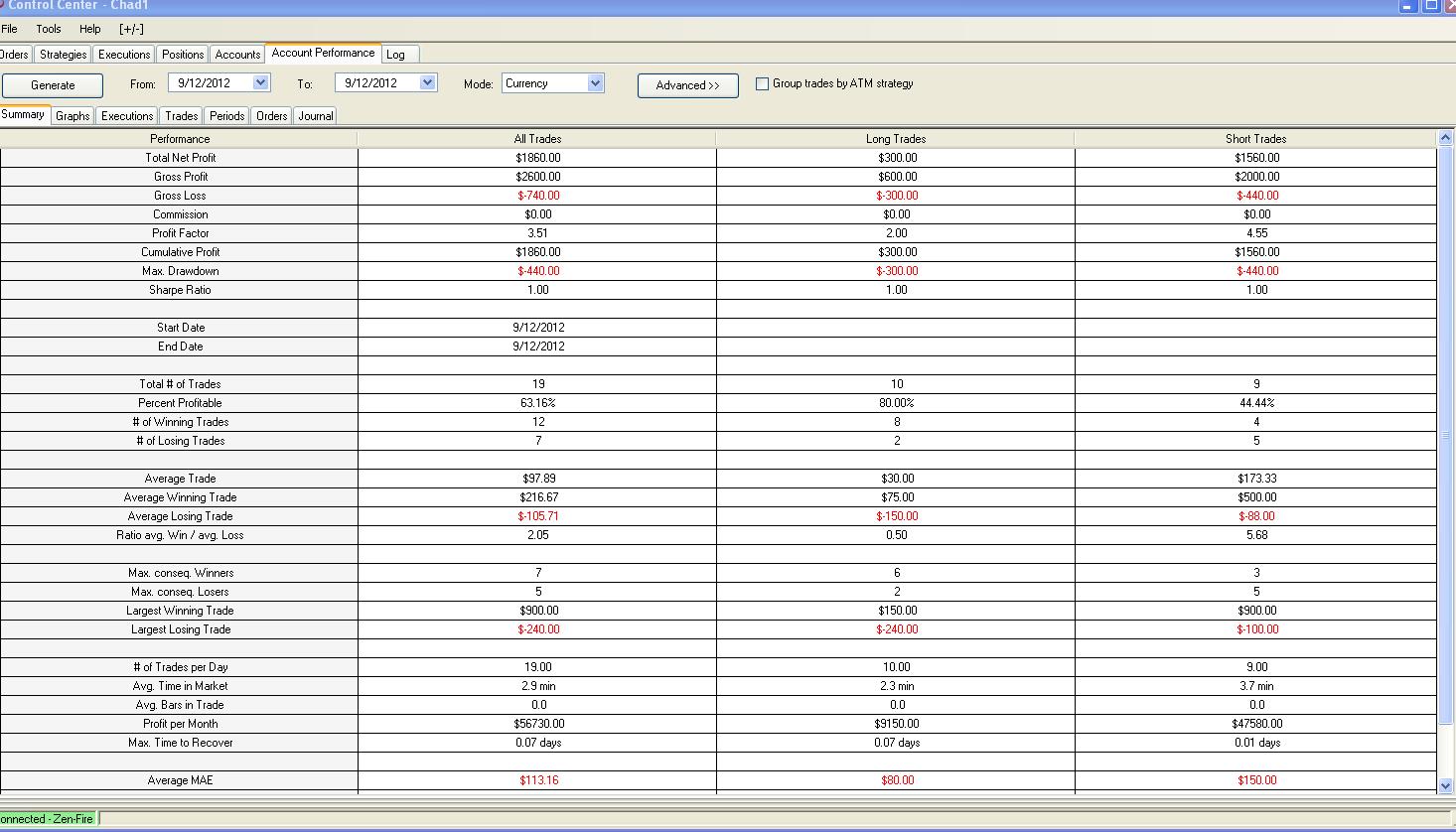
Task: Click the Percent Profitable value 63.16%
Action: [537, 403]
